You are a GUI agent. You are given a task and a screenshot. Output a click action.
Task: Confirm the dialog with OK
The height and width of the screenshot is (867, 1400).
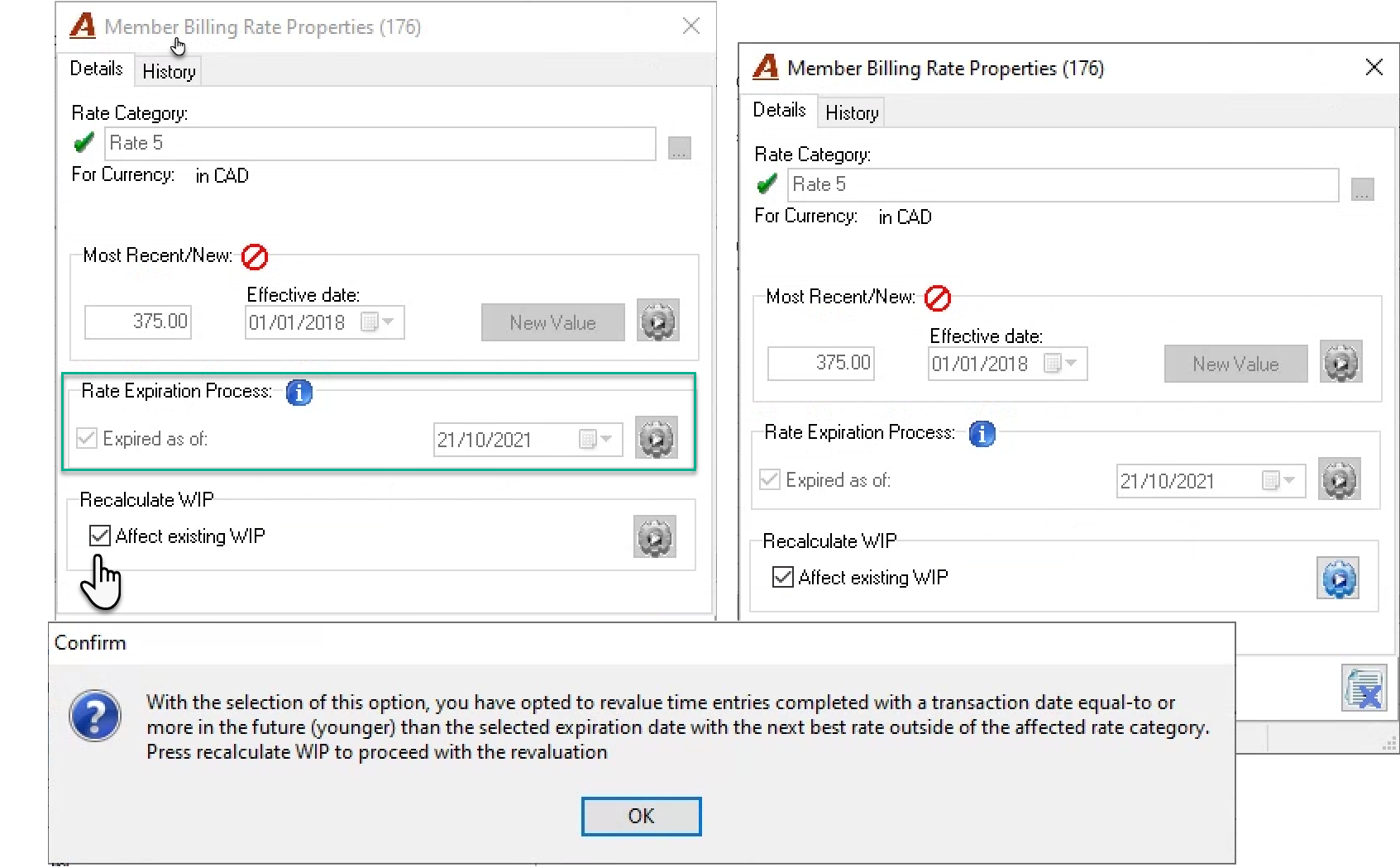(642, 817)
